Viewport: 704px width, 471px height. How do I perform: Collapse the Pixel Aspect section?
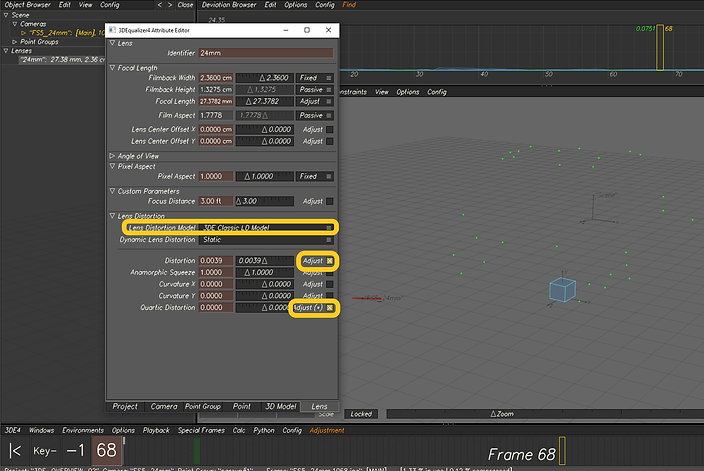click(x=112, y=166)
